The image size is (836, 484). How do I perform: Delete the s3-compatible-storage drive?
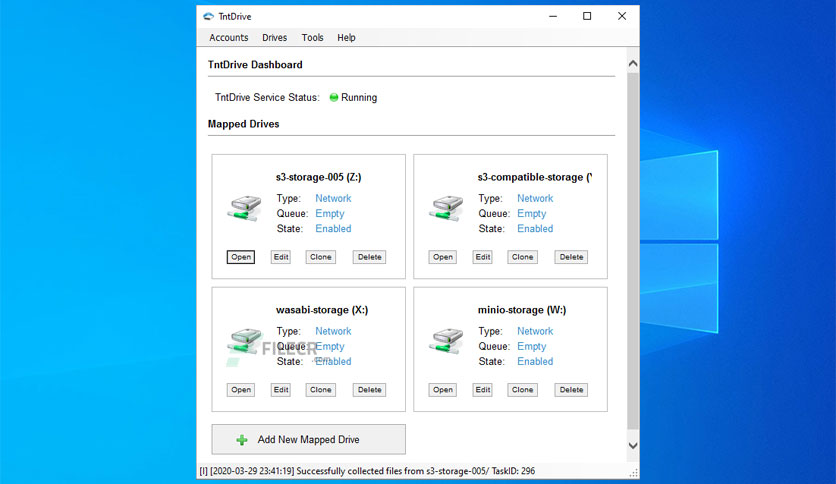click(x=571, y=257)
